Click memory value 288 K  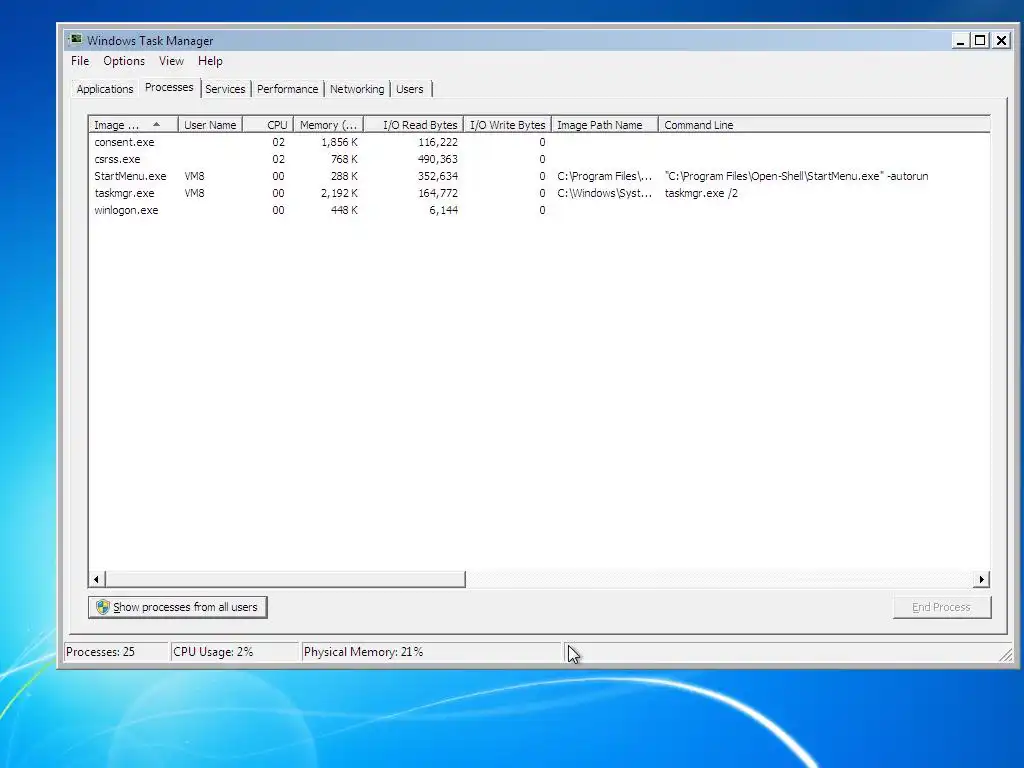pos(344,176)
